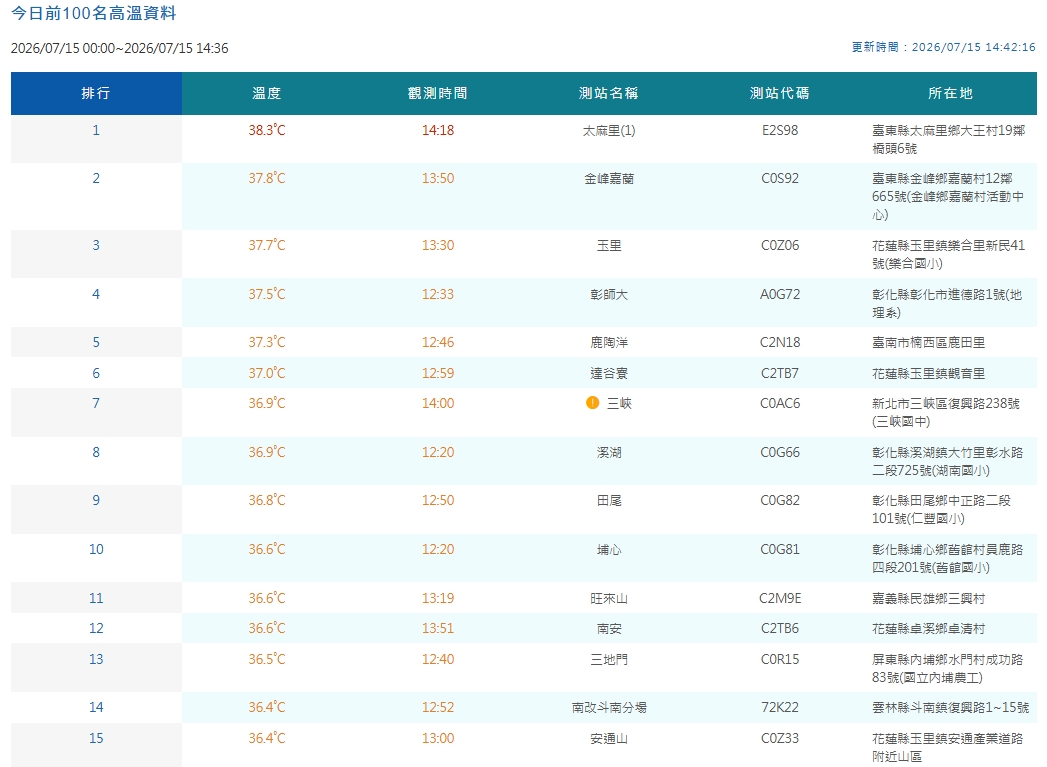Sort by the 排行 column header
The image size is (1047, 767).
pyautogui.click(x=96, y=93)
